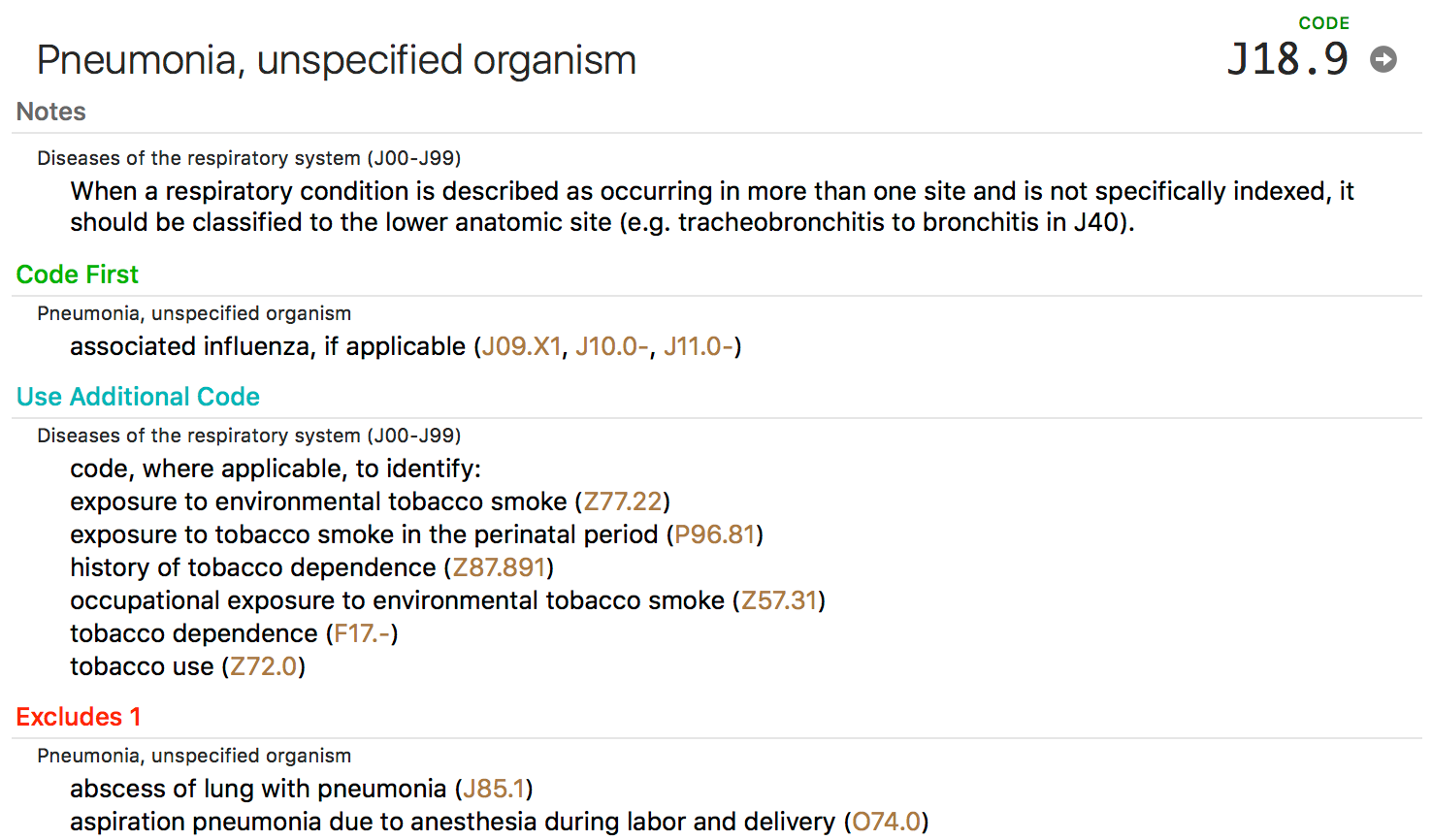Click the Use Additional Code heading
The height and width of the screenshot is (840, 1432).
point(138,397)
